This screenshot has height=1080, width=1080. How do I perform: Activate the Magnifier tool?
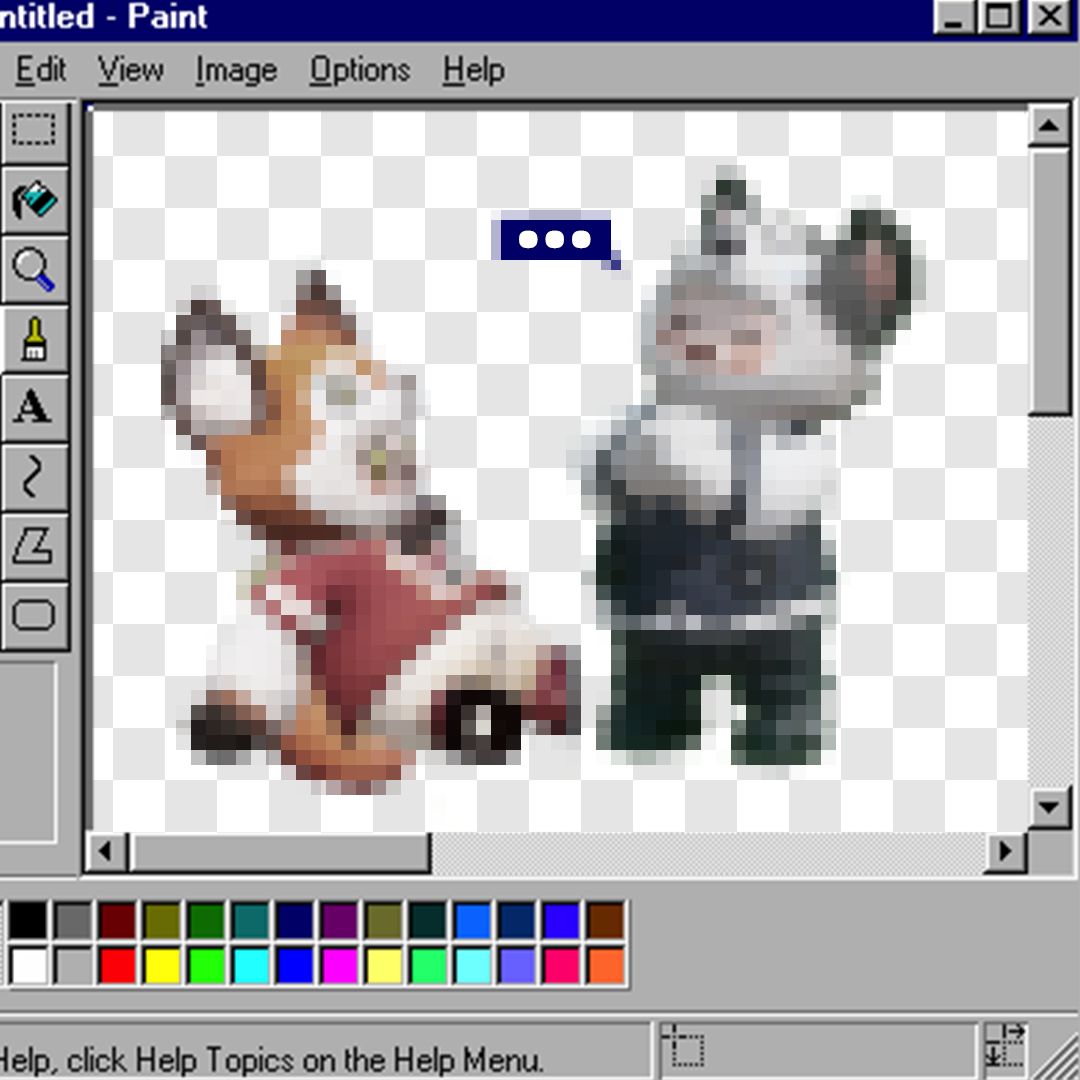(x=34, y=270)
